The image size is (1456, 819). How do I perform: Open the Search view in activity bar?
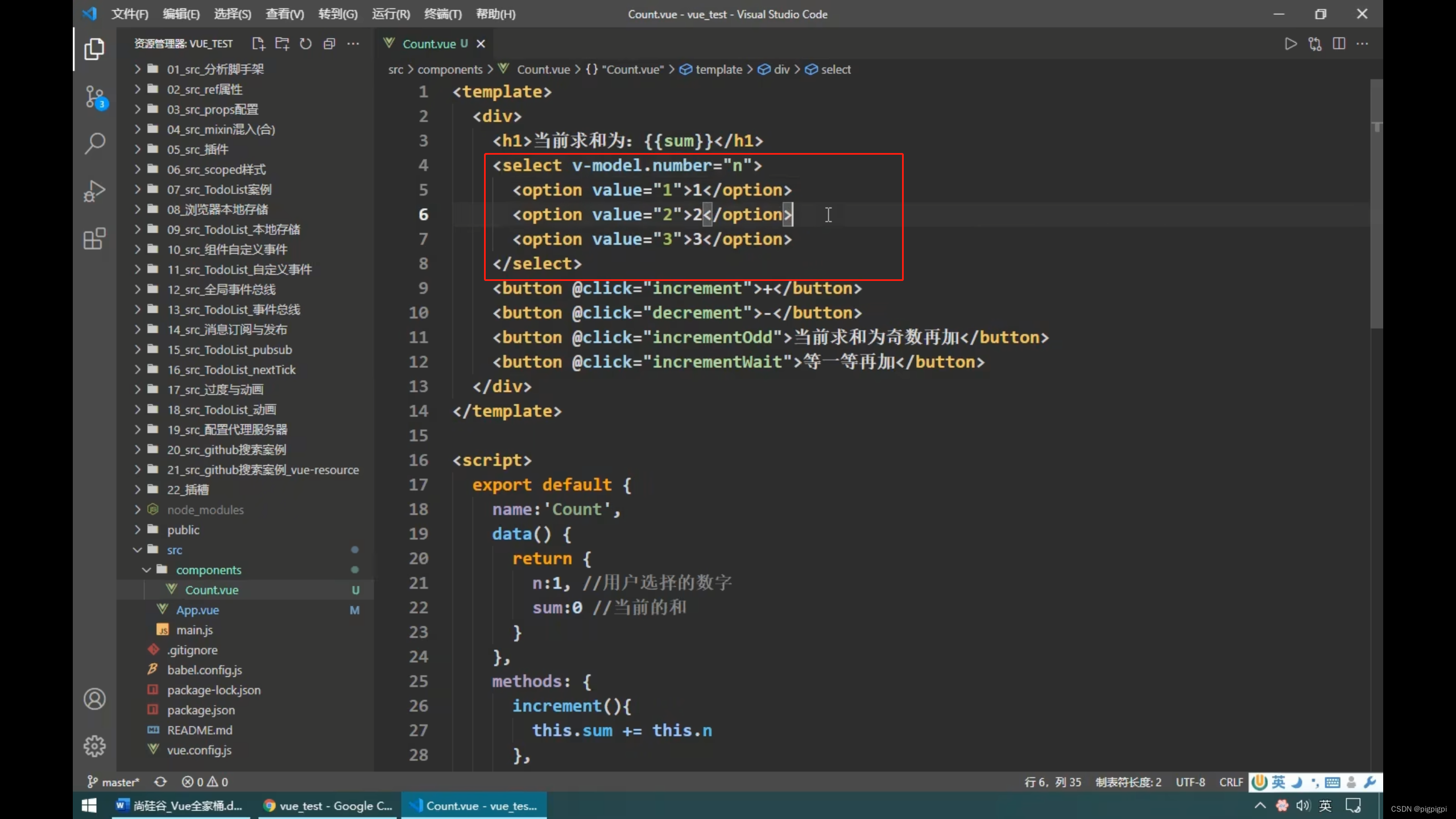[x=94, y=143]
